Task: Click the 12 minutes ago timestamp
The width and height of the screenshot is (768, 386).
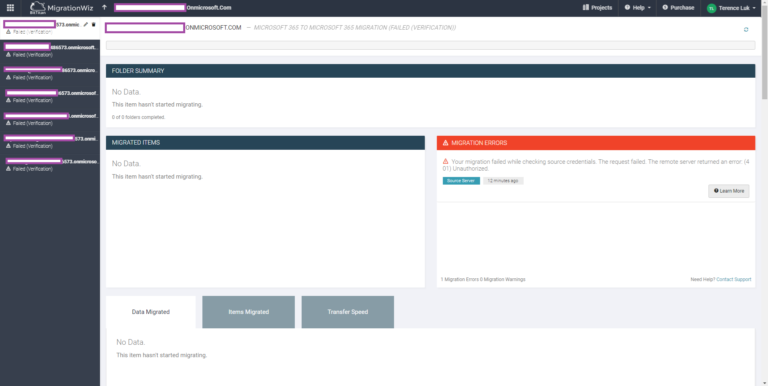Action: (x=503, y=181)
